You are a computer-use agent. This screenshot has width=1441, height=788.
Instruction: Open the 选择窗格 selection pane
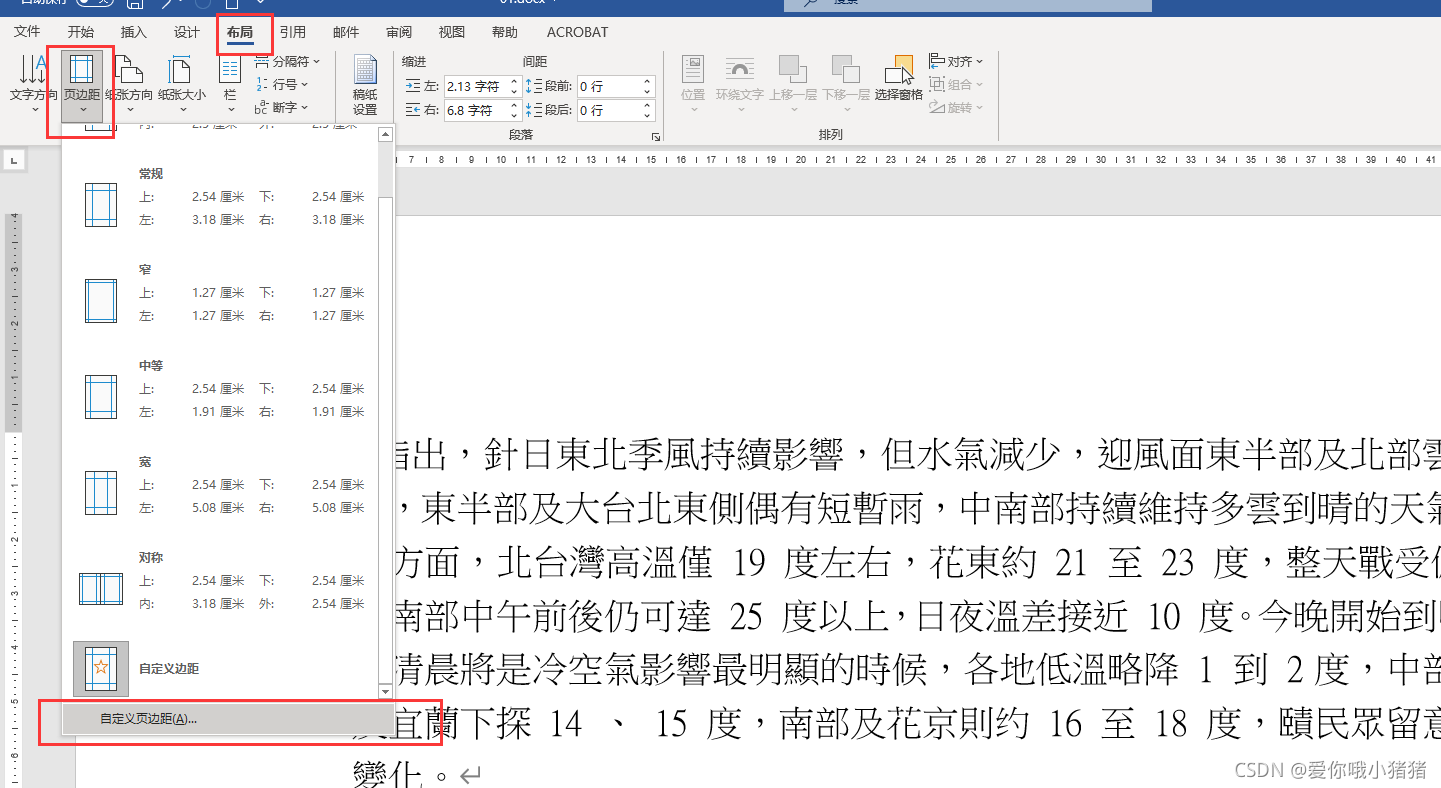(x=898, y=80)
